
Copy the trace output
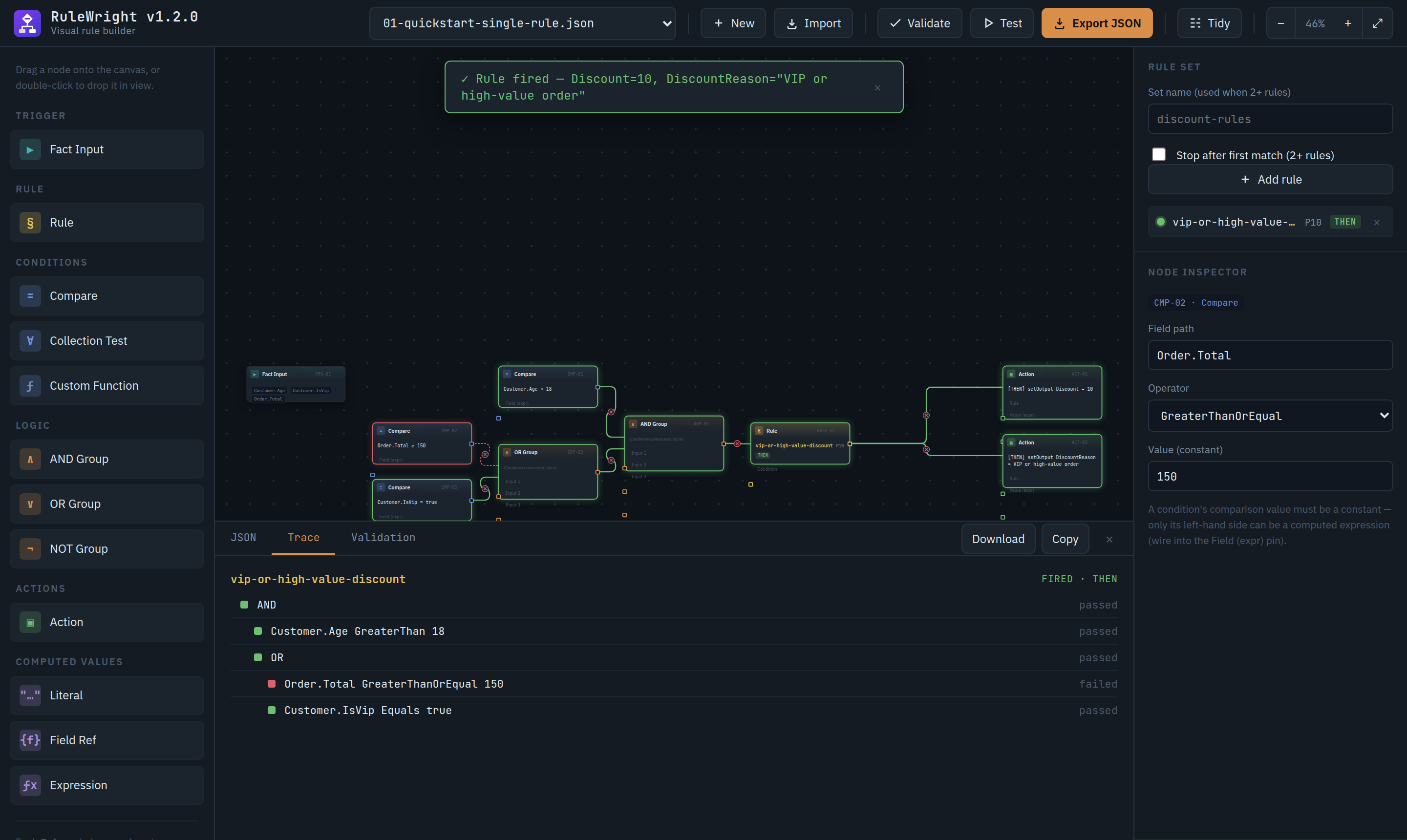(1065, 540)
